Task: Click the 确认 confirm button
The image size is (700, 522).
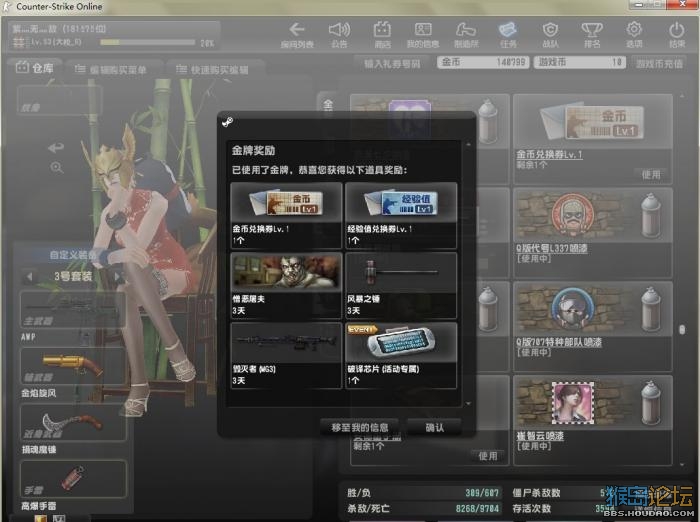Action: point(434,427)
